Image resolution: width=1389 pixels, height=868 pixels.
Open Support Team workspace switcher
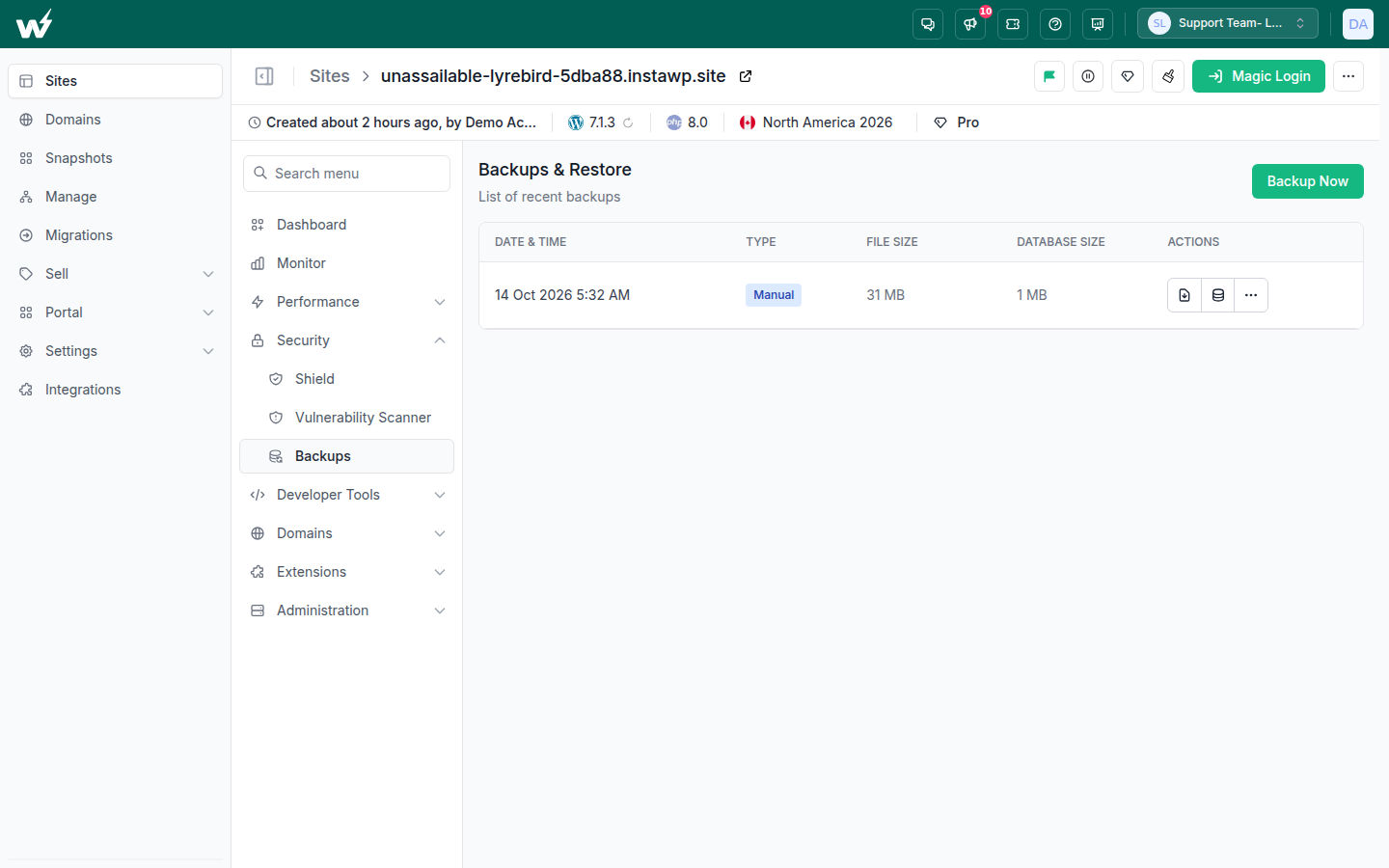[1228, 23]
